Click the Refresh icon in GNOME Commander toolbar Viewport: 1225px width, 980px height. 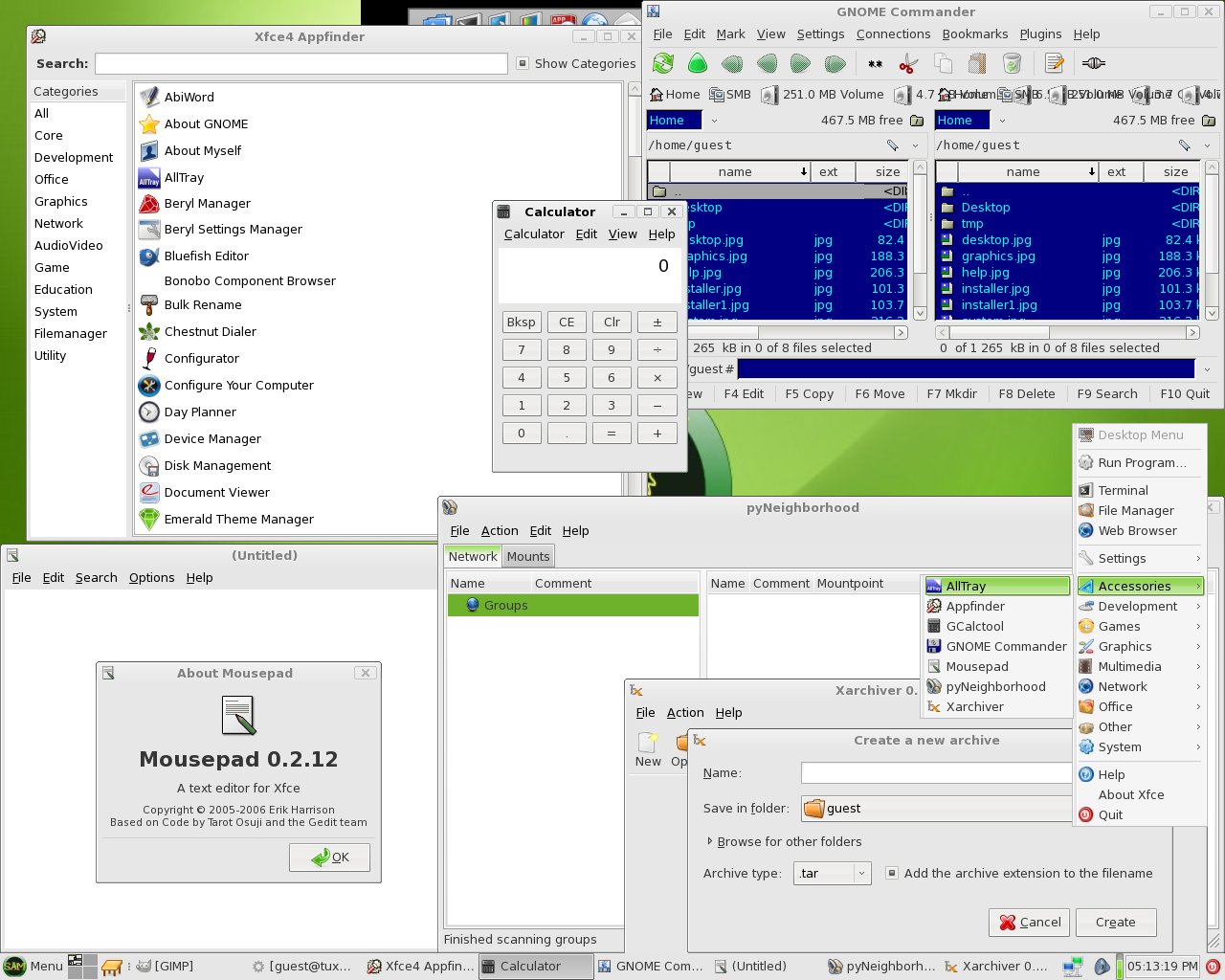pyautogui.click(x=663, y=64)
